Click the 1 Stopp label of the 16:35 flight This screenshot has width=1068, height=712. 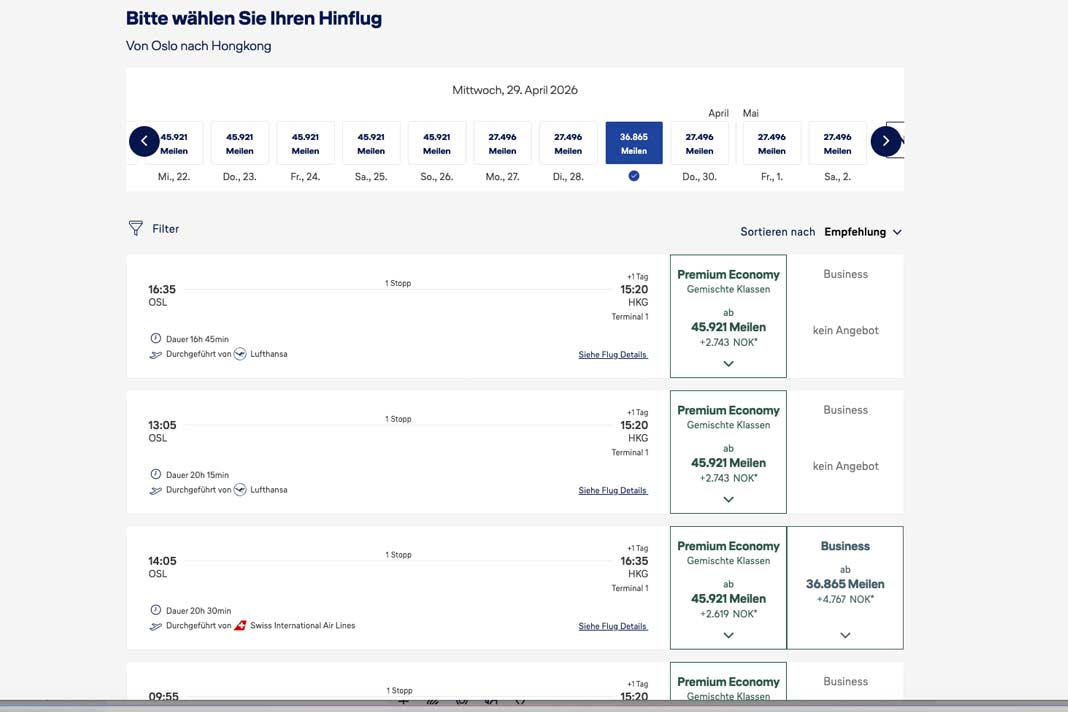(398, 283)
